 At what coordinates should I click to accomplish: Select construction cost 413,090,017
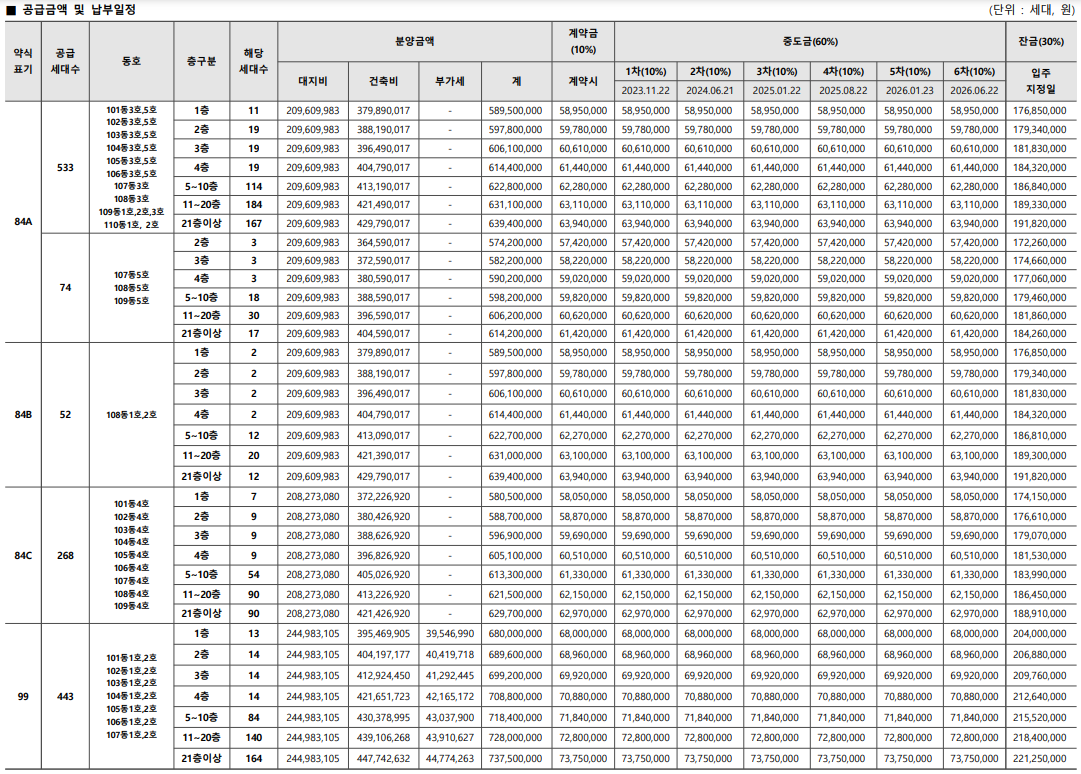[383, 436]
